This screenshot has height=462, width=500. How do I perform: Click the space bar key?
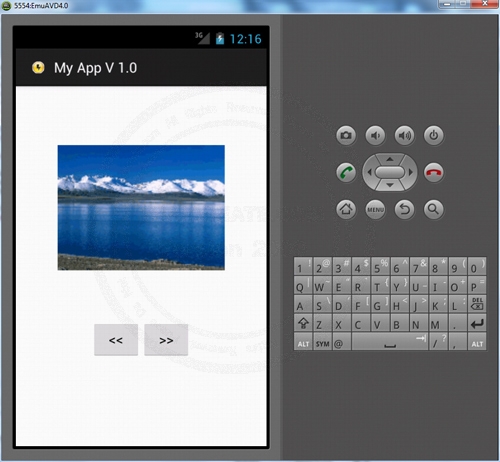pyautogui.click(x=390, y=342)
